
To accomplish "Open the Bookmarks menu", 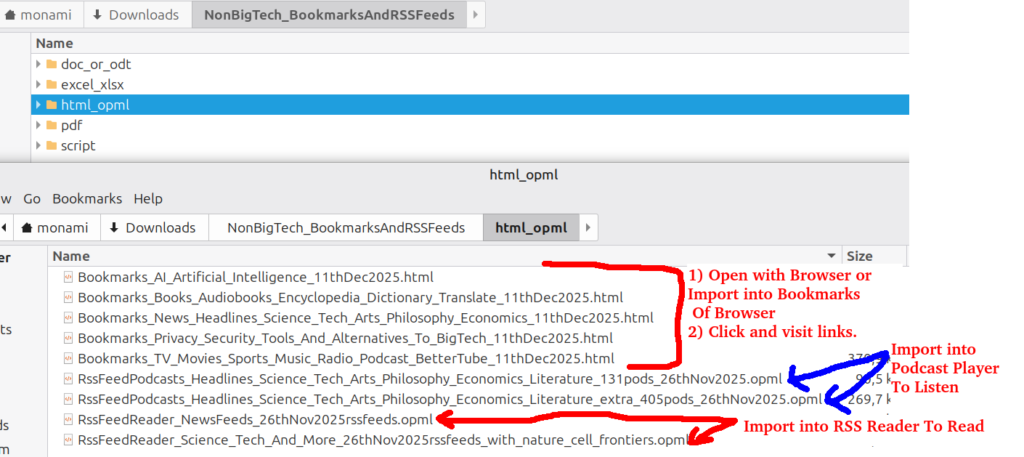I will 86,199.
